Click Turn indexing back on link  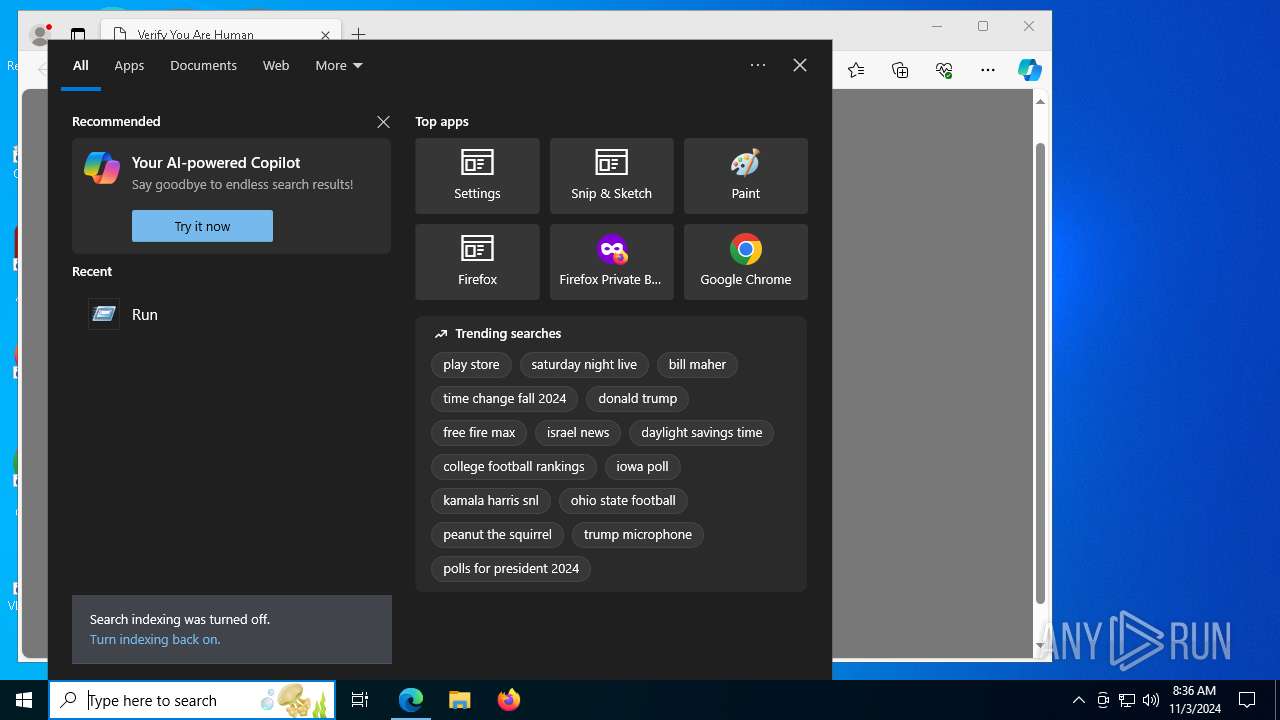click(x=155, y=639)
